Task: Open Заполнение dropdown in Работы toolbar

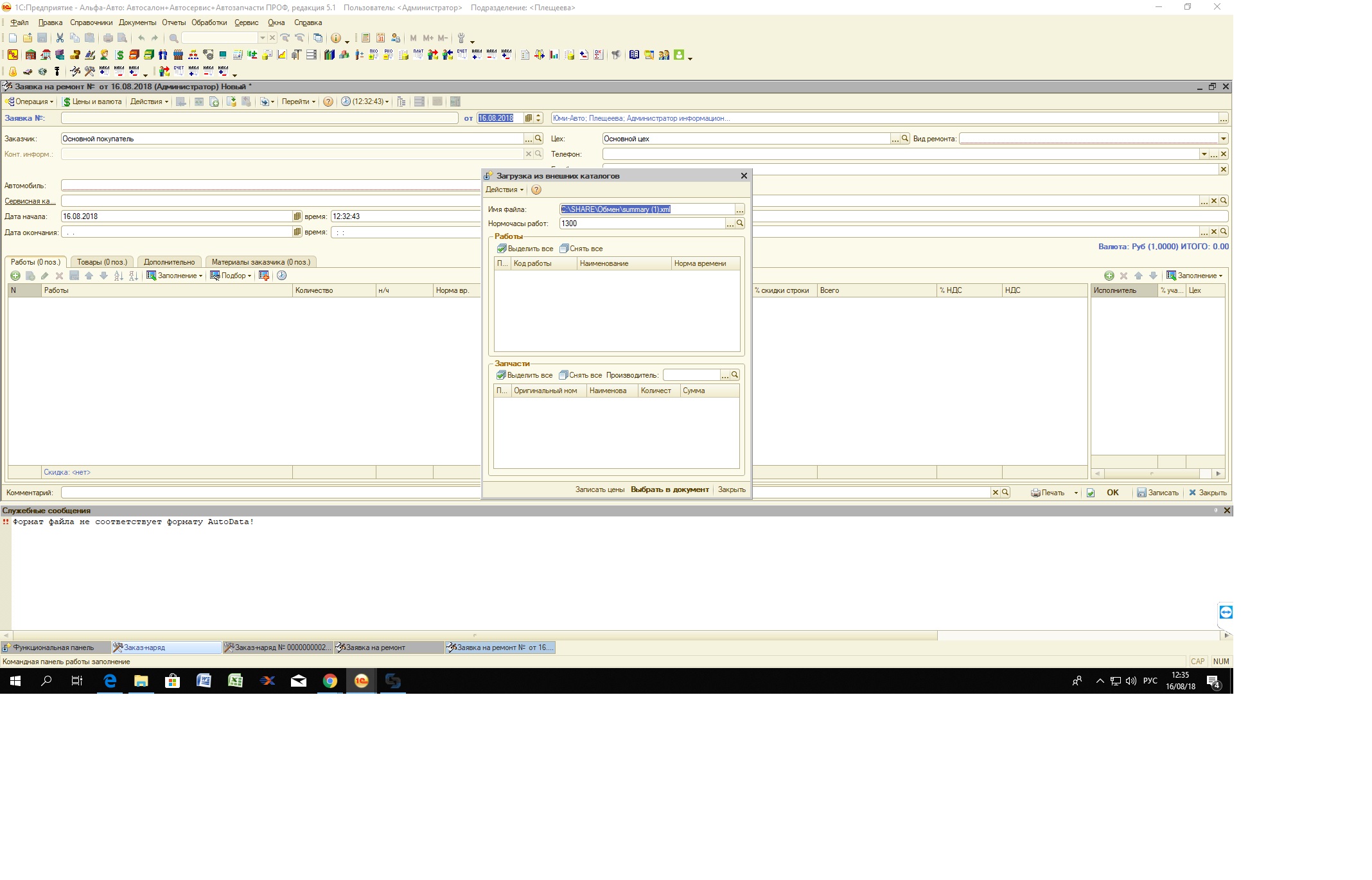Action: point(175,276)
